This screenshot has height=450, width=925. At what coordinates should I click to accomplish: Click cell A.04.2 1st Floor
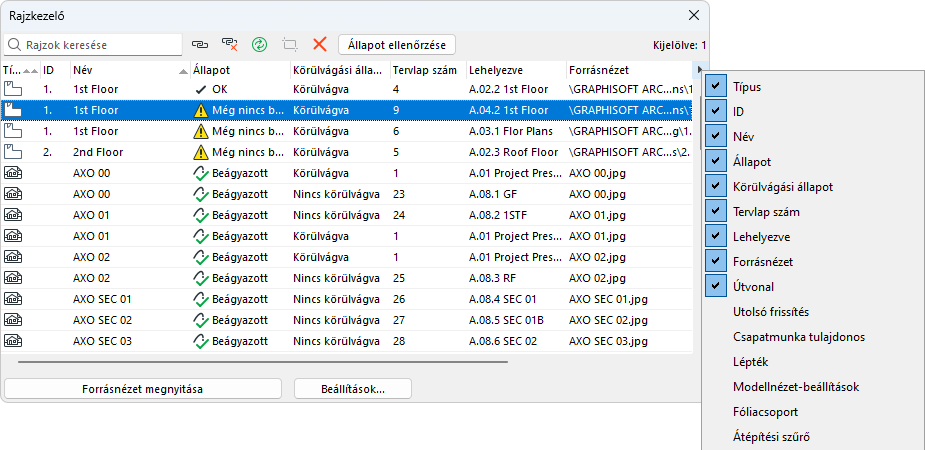coord(509,110)
